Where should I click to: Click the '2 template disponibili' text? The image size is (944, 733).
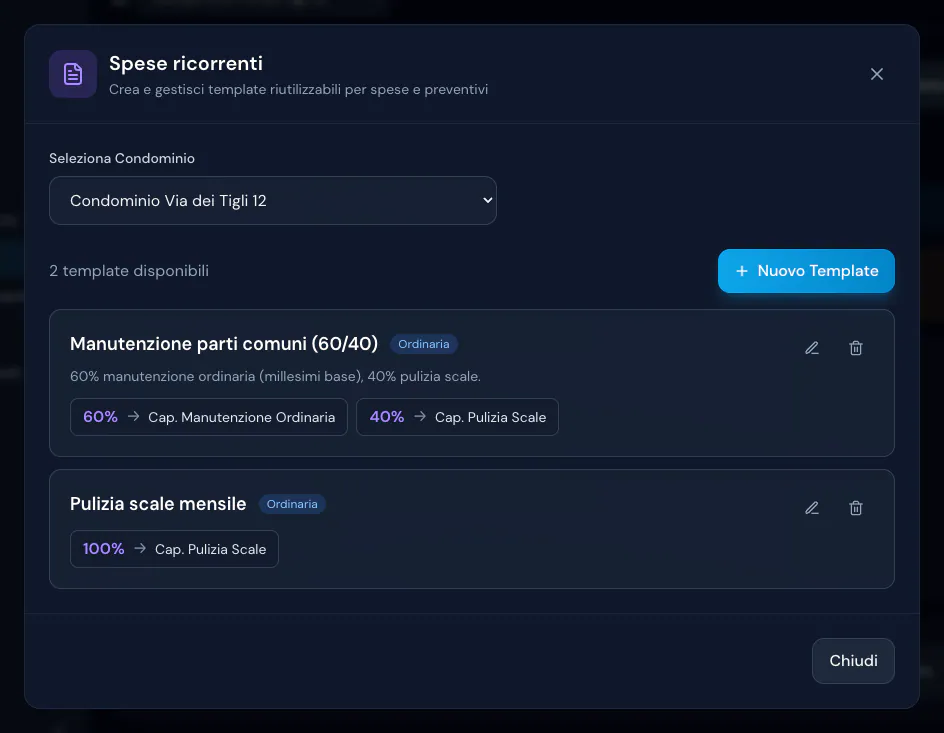129,271
